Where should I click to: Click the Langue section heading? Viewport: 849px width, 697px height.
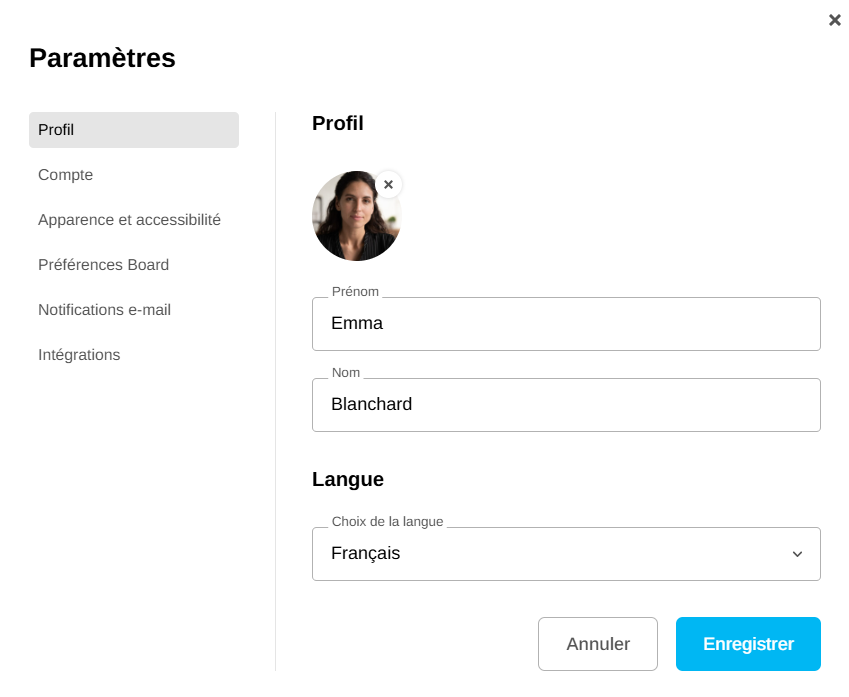click(x=348, y=479)
